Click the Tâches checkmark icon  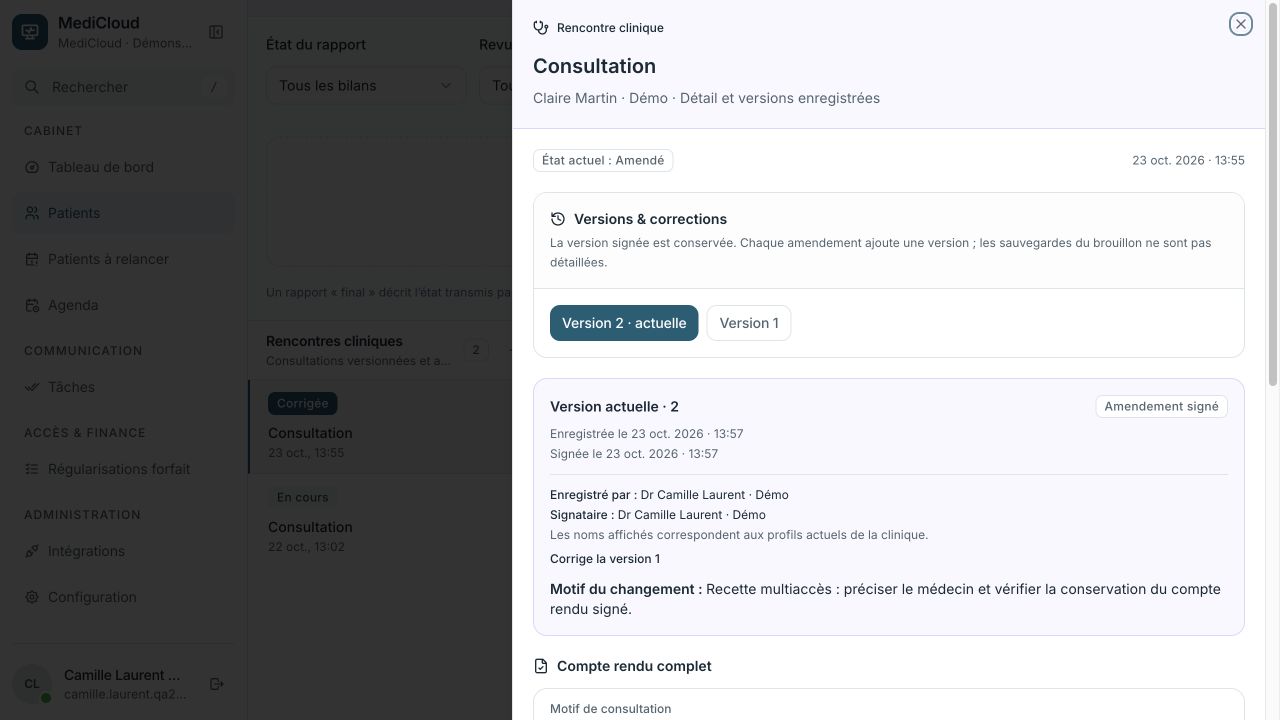point(32,387)
